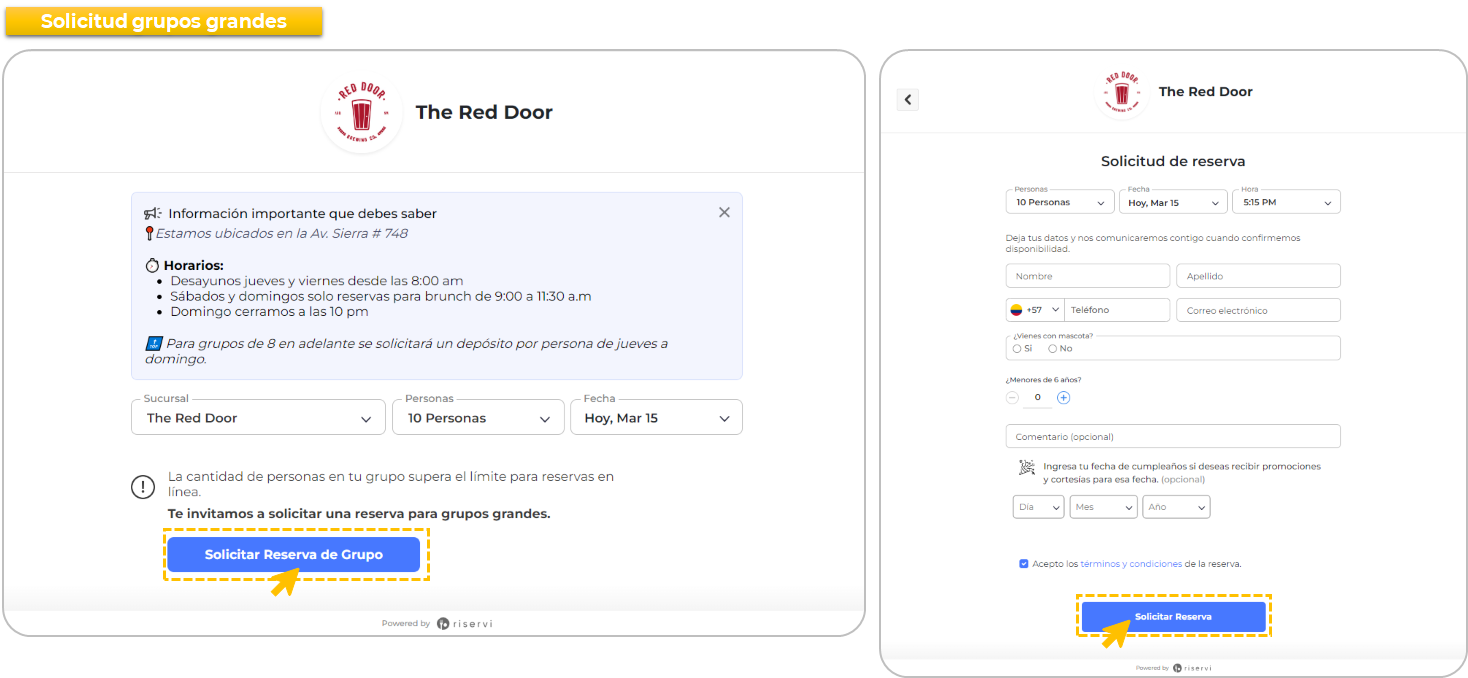Click the Nombre input field
Screen dimensions: 1468x678
pyautogui.click(x=1088, y=276)
